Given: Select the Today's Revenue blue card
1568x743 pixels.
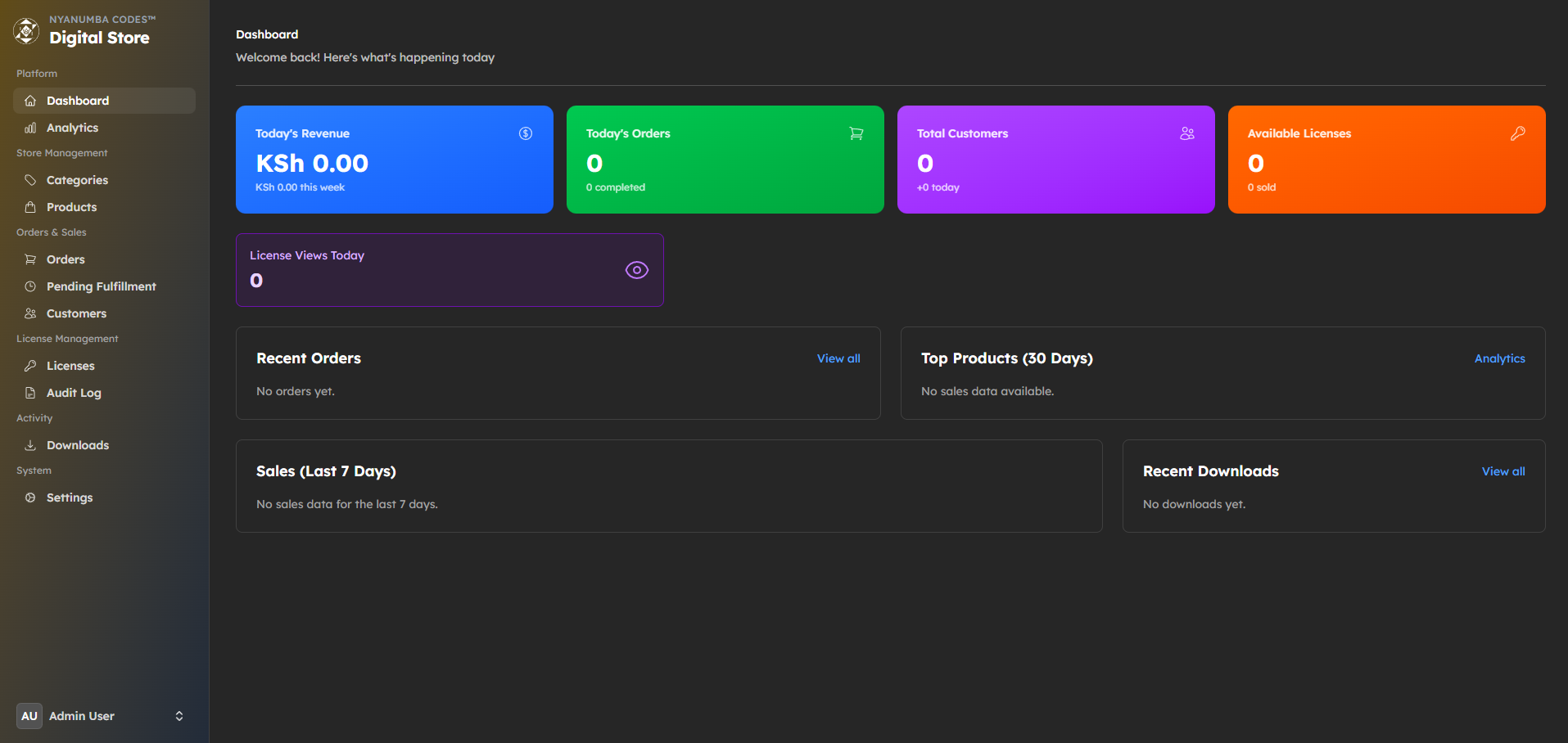Looking at the screenshot, I should point(395,160).
